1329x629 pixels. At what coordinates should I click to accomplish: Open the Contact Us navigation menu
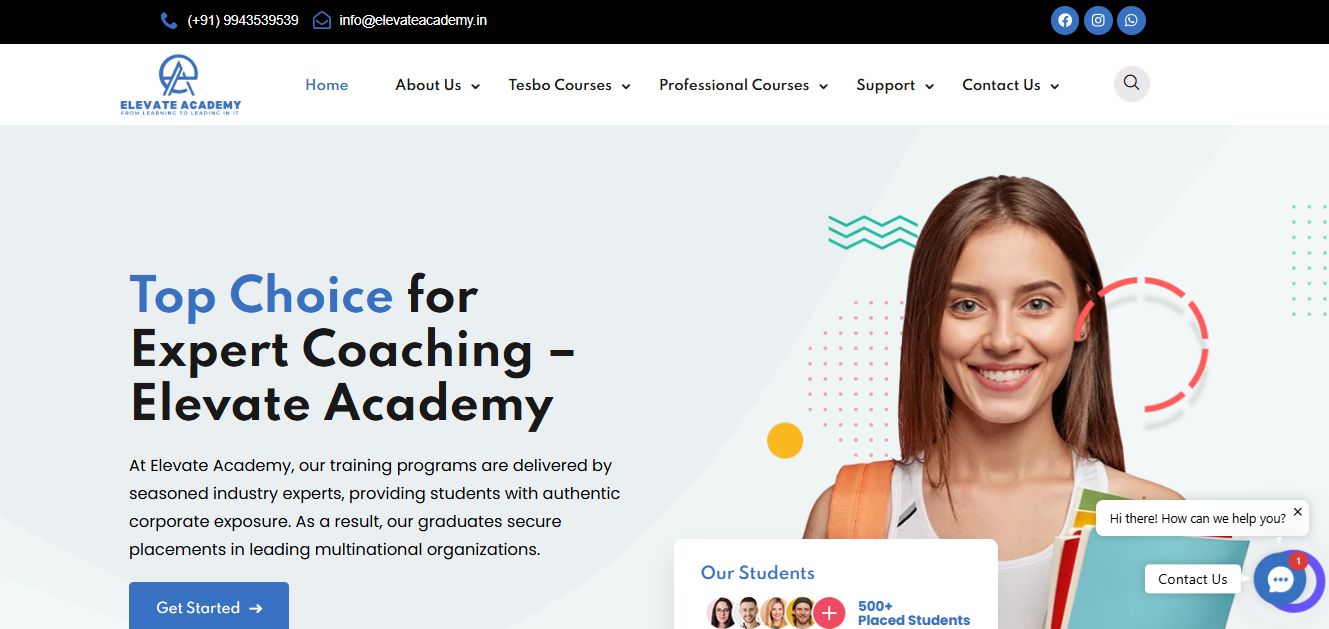pyautogui.click(x=1010, y=85)
